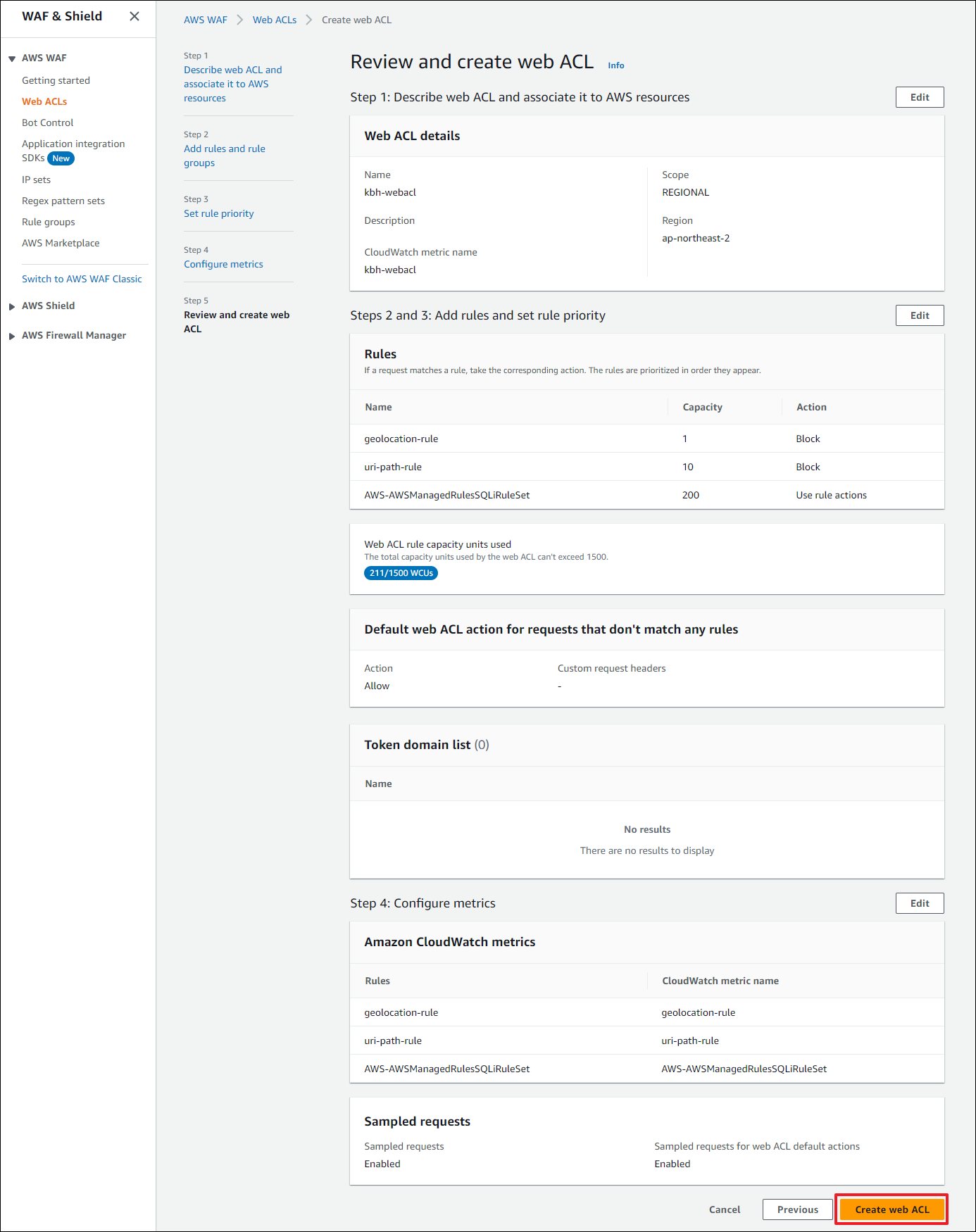The image size is (976, 1232).
Task: Click the Capacity column header
Action: pyautogui.click(x=702, y=407)
